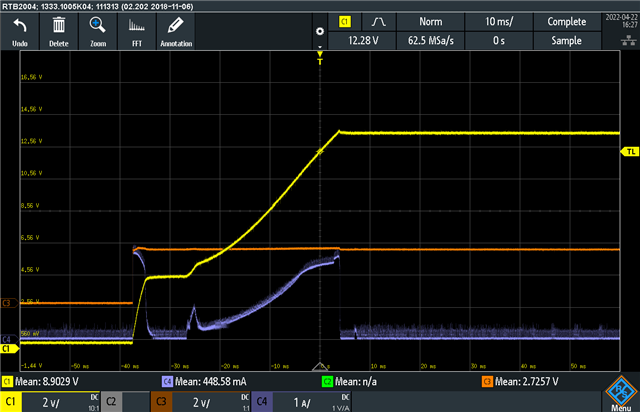Toggle channel C2 button
The width and height of the screenshot is (640, 412).
[111, 402]
